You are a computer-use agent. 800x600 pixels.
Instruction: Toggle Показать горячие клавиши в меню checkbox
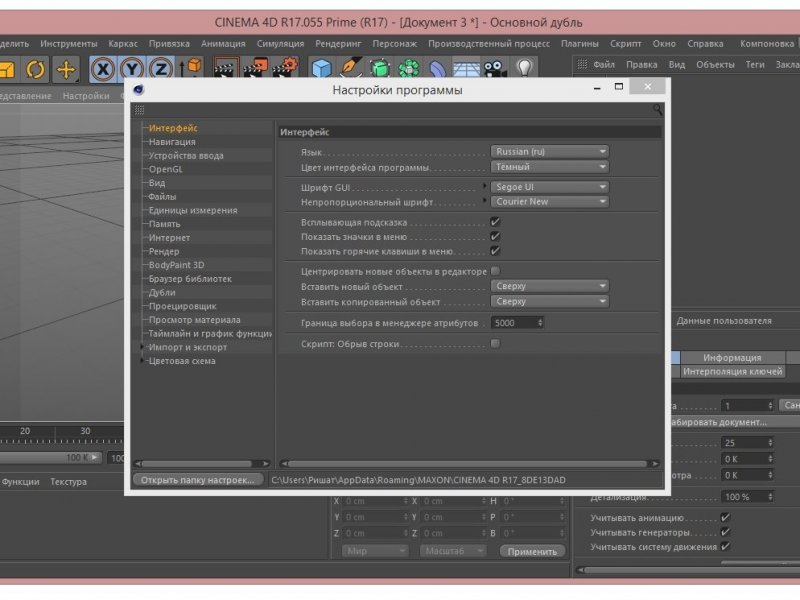click(x=495, y=251)
